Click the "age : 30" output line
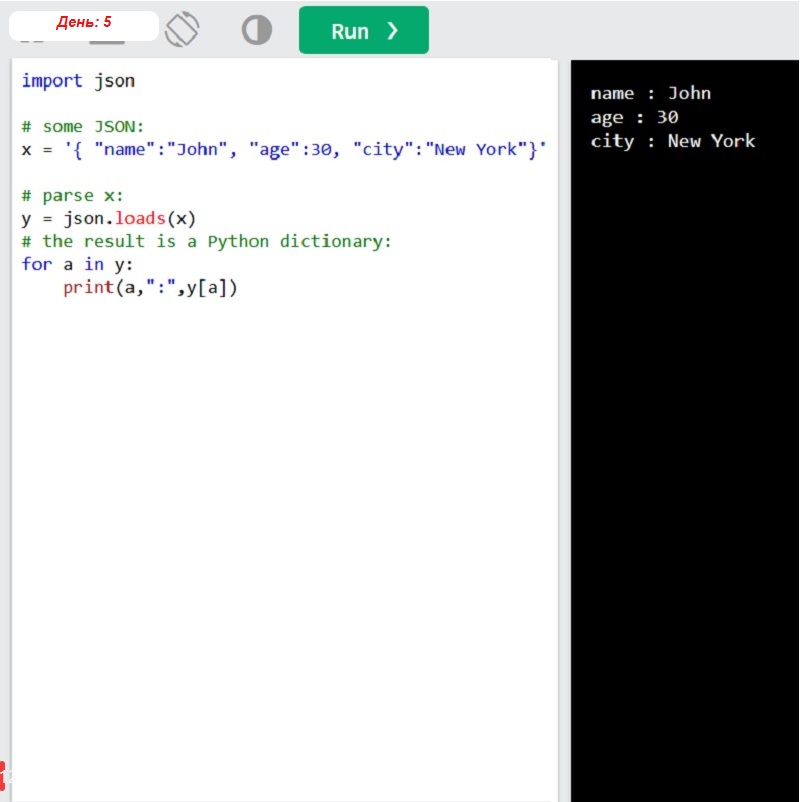This screenshot has width=801, height=802. pyautogui.click(x=634, y=118)
